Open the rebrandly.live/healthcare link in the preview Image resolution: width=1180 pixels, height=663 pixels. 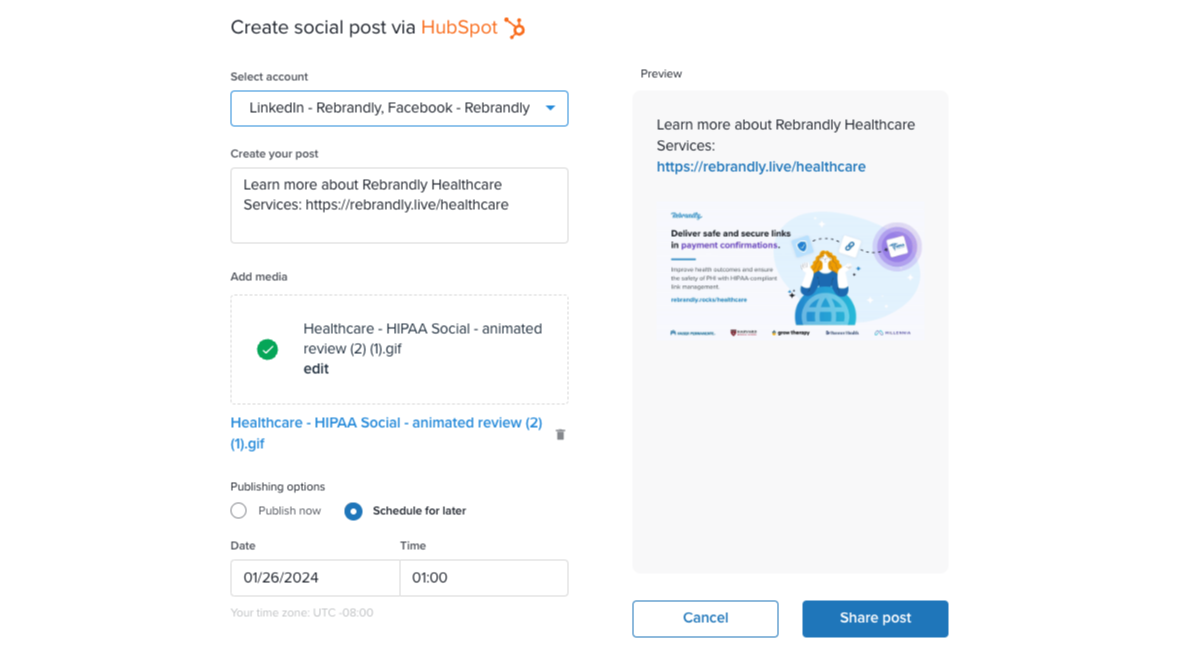(x=761, y=166)
